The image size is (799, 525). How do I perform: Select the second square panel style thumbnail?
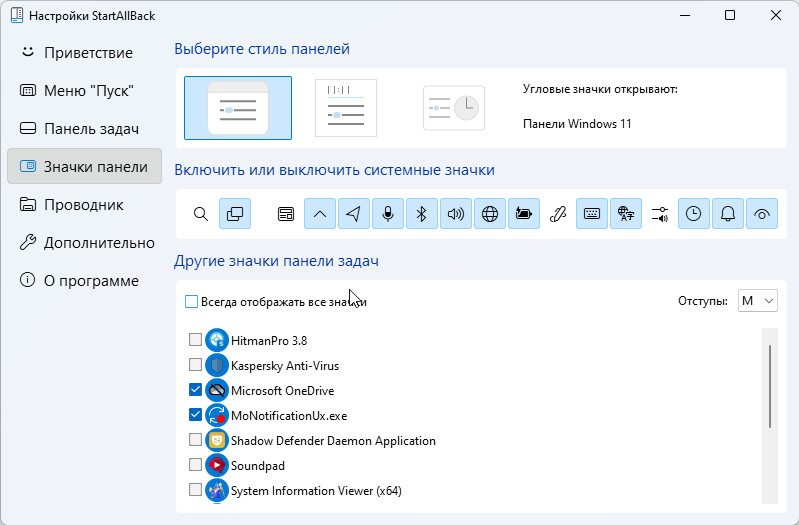[346, 108]
